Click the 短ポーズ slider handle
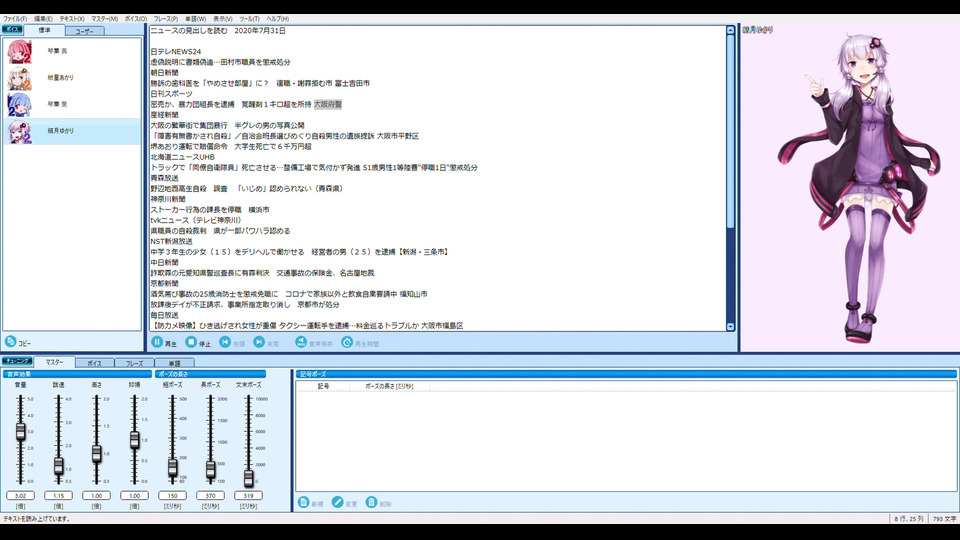The width and height of the screenshot is (960, 540). coord(172,468)
